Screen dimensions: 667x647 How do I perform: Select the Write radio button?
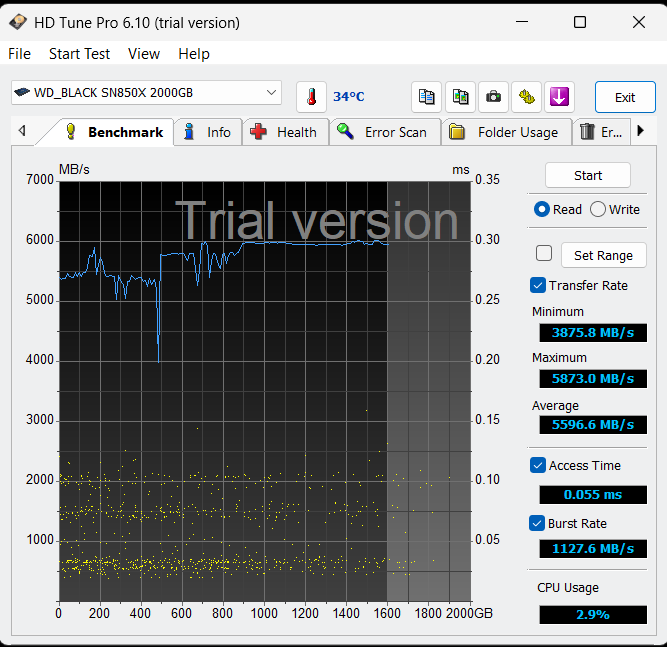(598, 209)
